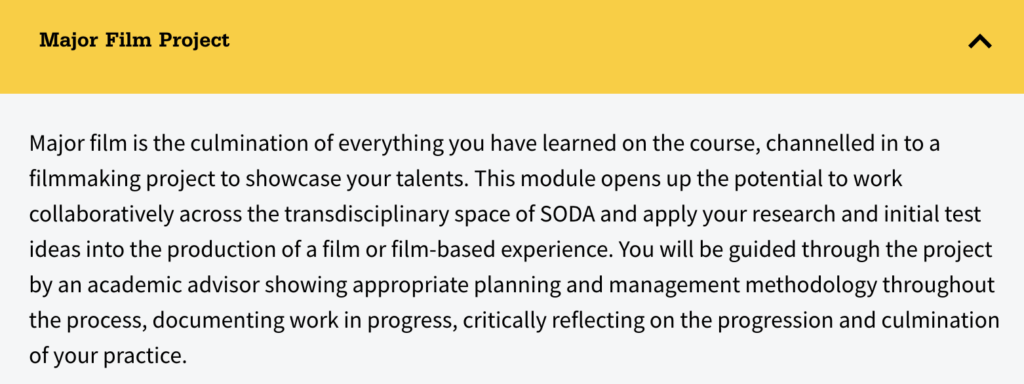Click the paragraph opening words 'Major film is'
Viewport: 1024px width, 384px height.
86,144
